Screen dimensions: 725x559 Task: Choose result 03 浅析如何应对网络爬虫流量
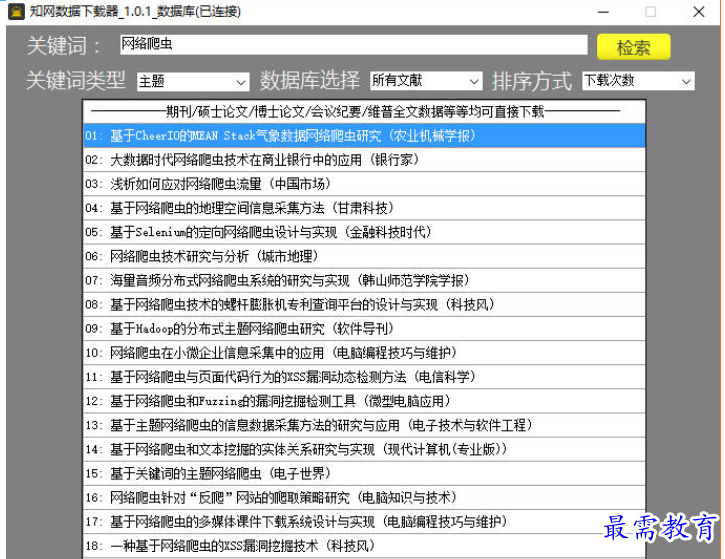coord(364,184)
